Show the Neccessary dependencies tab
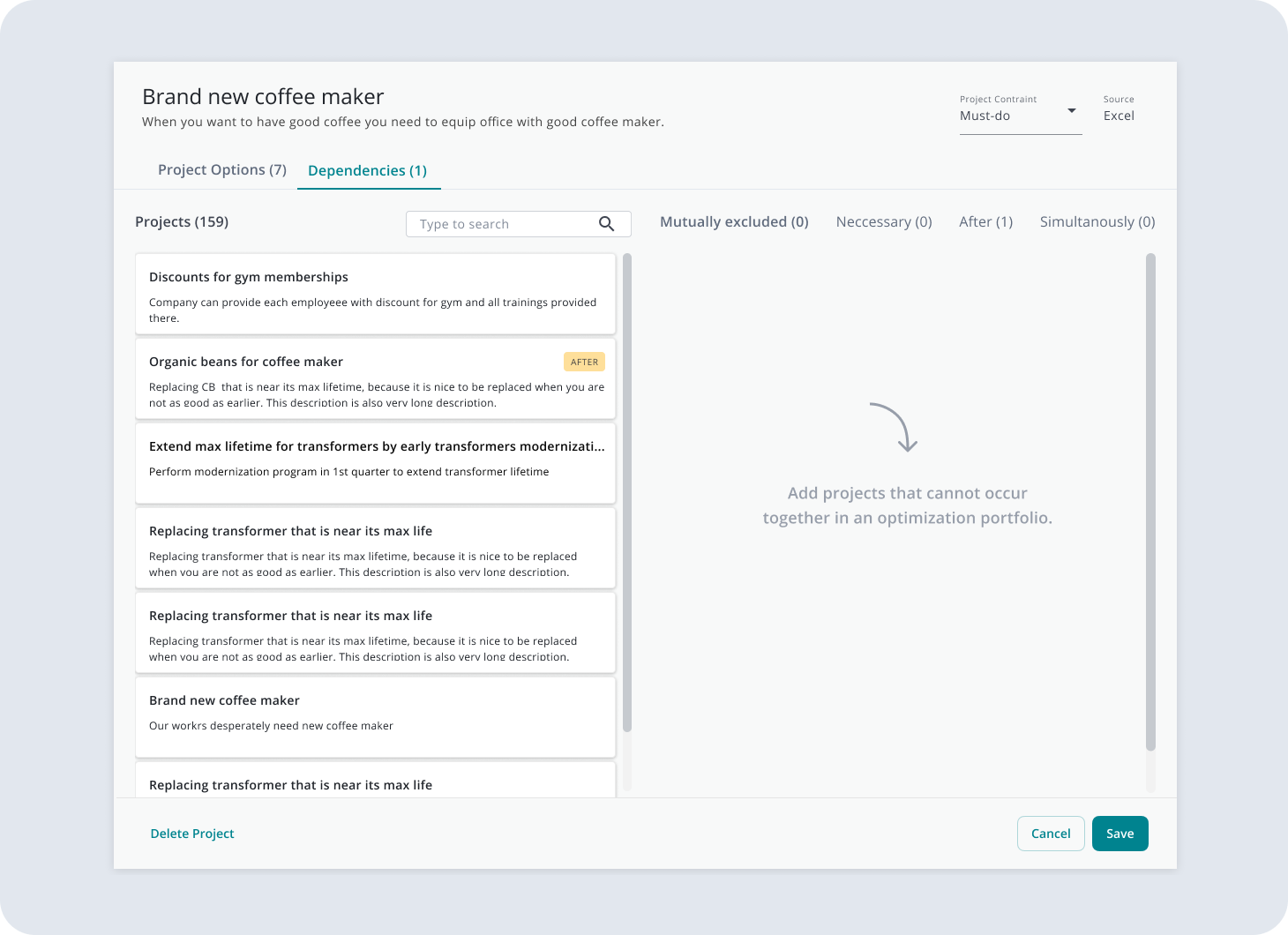 coord(883,222)
